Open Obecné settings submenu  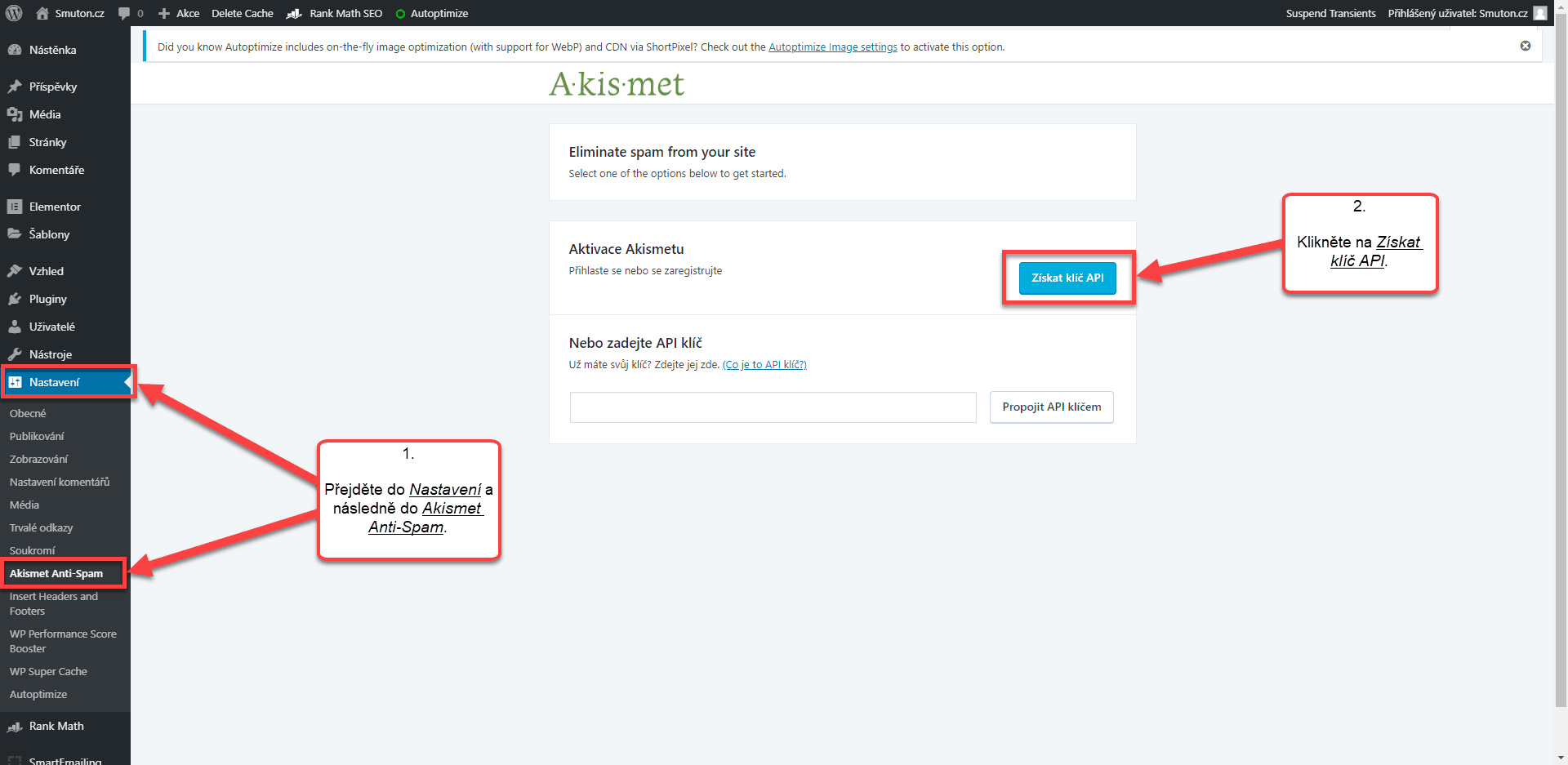(28, 413)
